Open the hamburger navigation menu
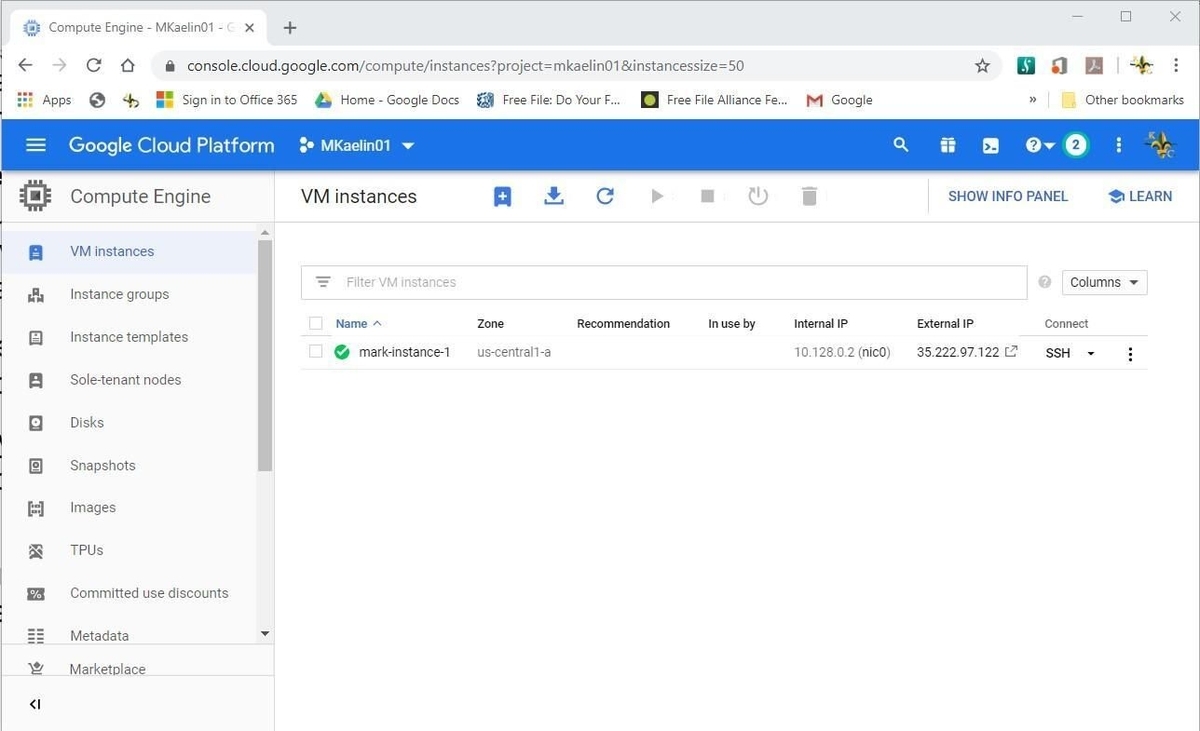Image resolution: width=1200 pixels, height=731 pixels. pyautogui.click(x=36, y=146)
